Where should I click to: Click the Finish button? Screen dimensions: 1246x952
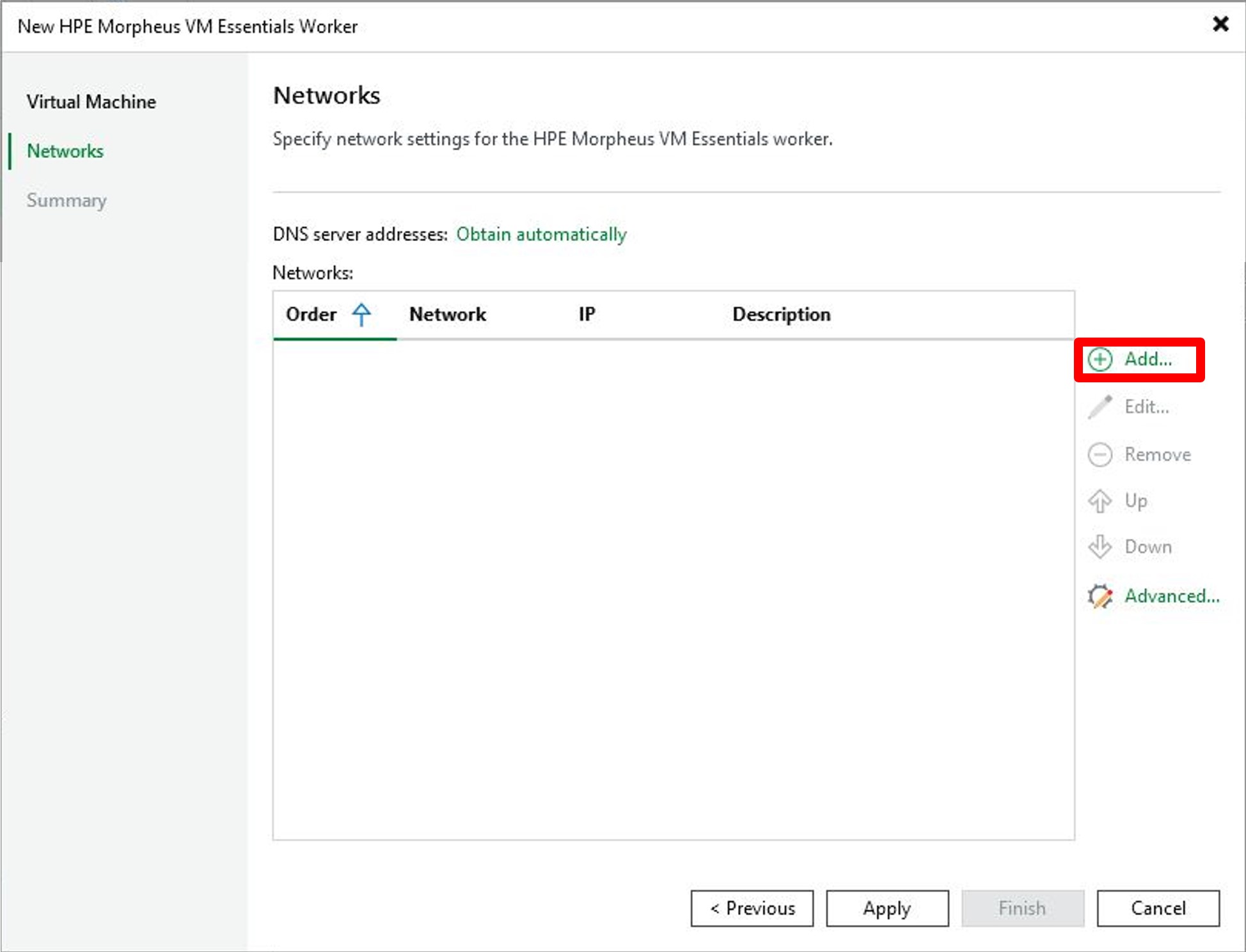point(1023,908)
